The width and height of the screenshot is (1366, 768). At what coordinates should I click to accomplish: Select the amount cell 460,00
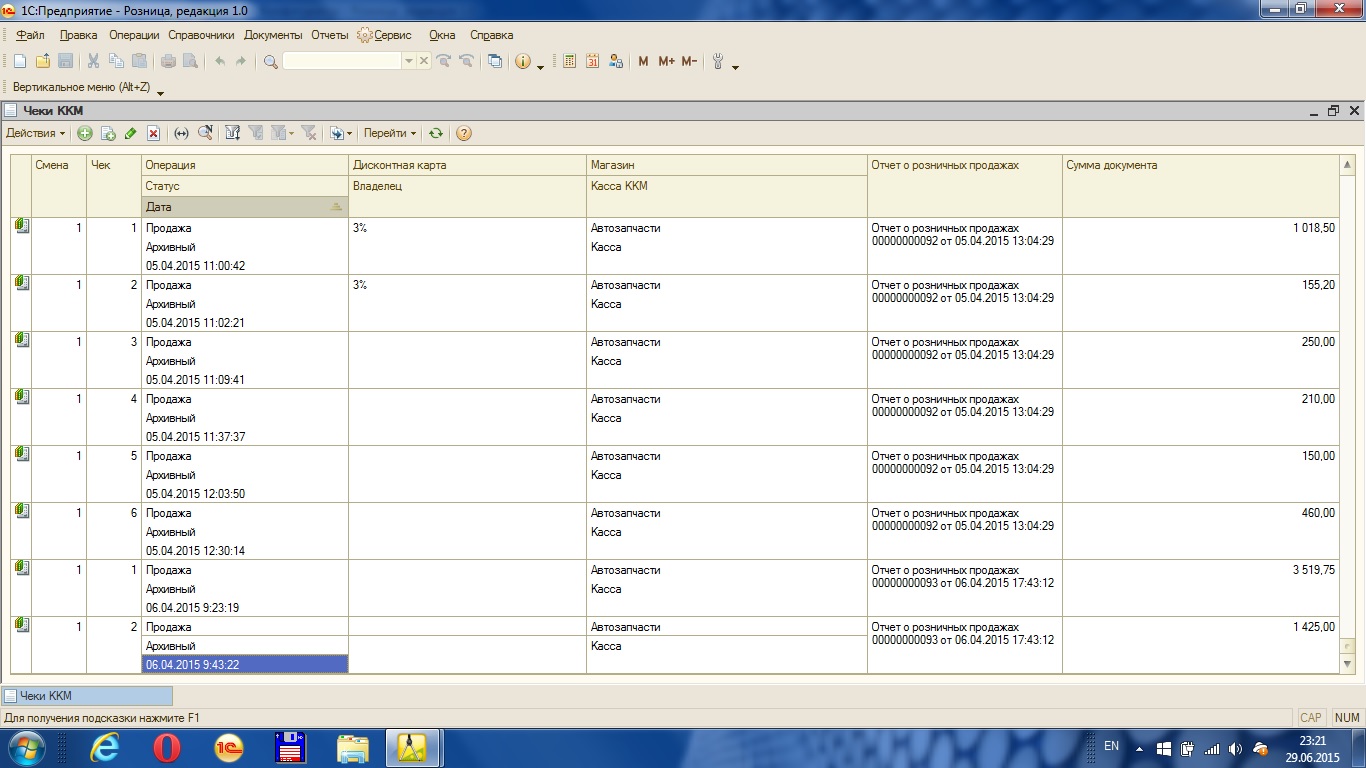click(1200, 531)
